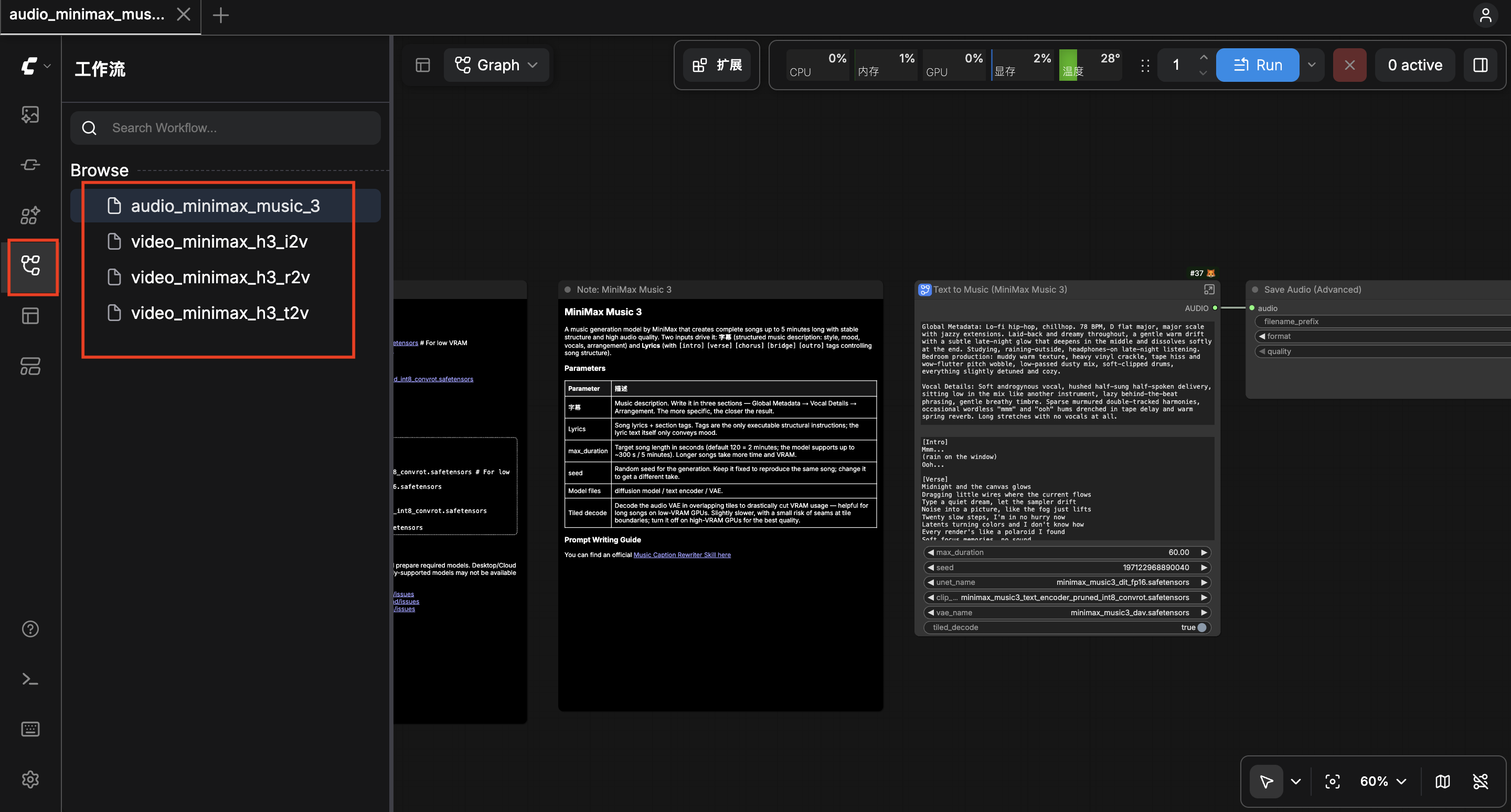Collapse the Save Audio (Advanced) node
Screen dimensions: 1511x812
[1254, 290]
